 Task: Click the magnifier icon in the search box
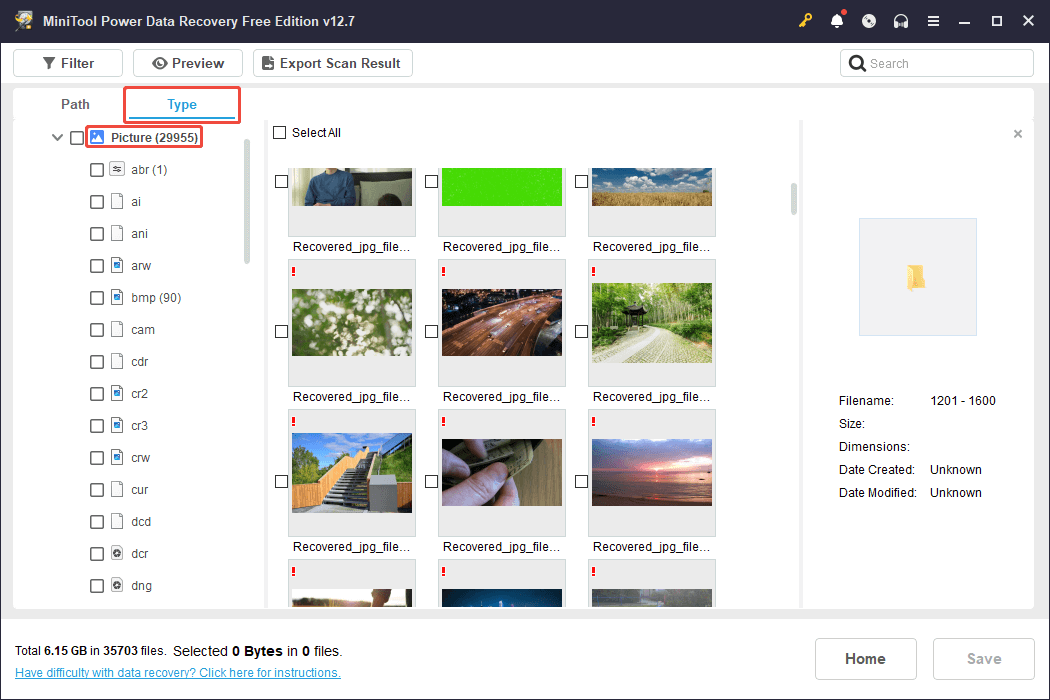pyautogui.click(x=857, y=63)
